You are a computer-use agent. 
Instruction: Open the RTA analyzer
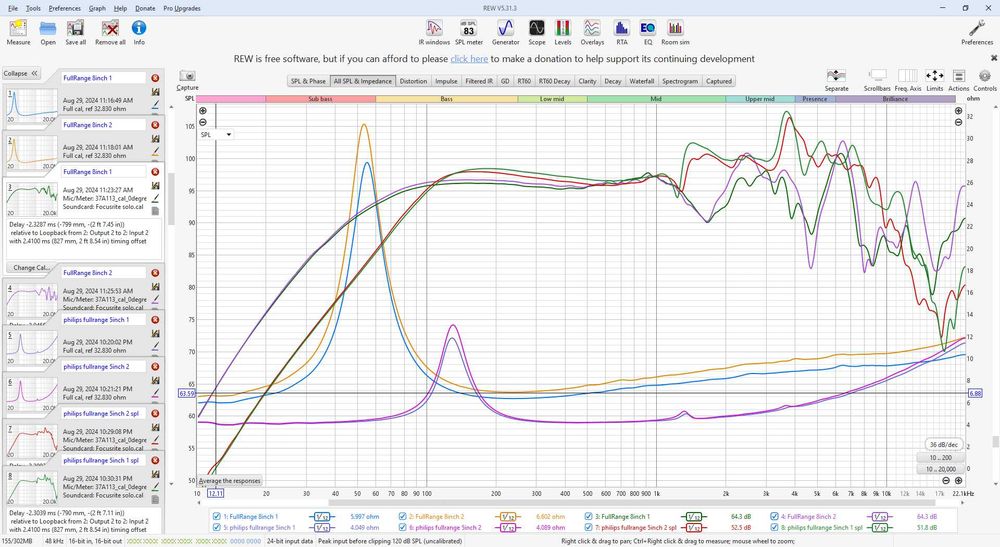(621, 32)
